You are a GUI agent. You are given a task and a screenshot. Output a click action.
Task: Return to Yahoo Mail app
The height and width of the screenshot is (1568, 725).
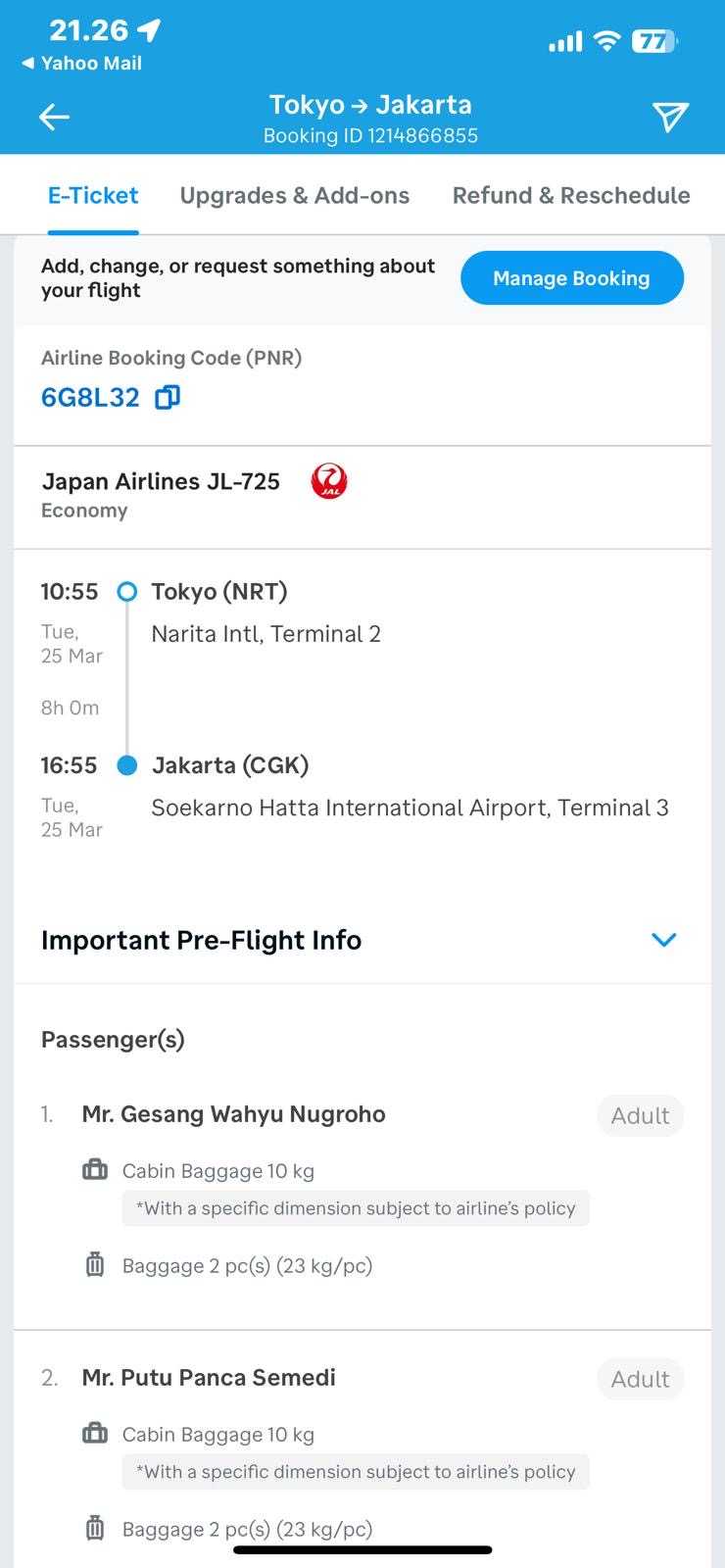pos(82,63)
